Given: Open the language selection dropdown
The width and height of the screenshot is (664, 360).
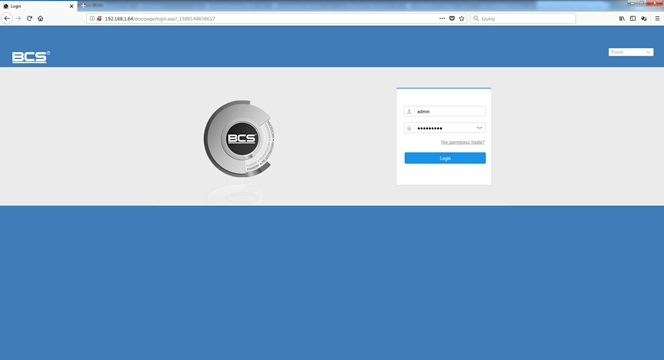Looking at the screenshot, I should pyautogui.click(x=631, y=52).
